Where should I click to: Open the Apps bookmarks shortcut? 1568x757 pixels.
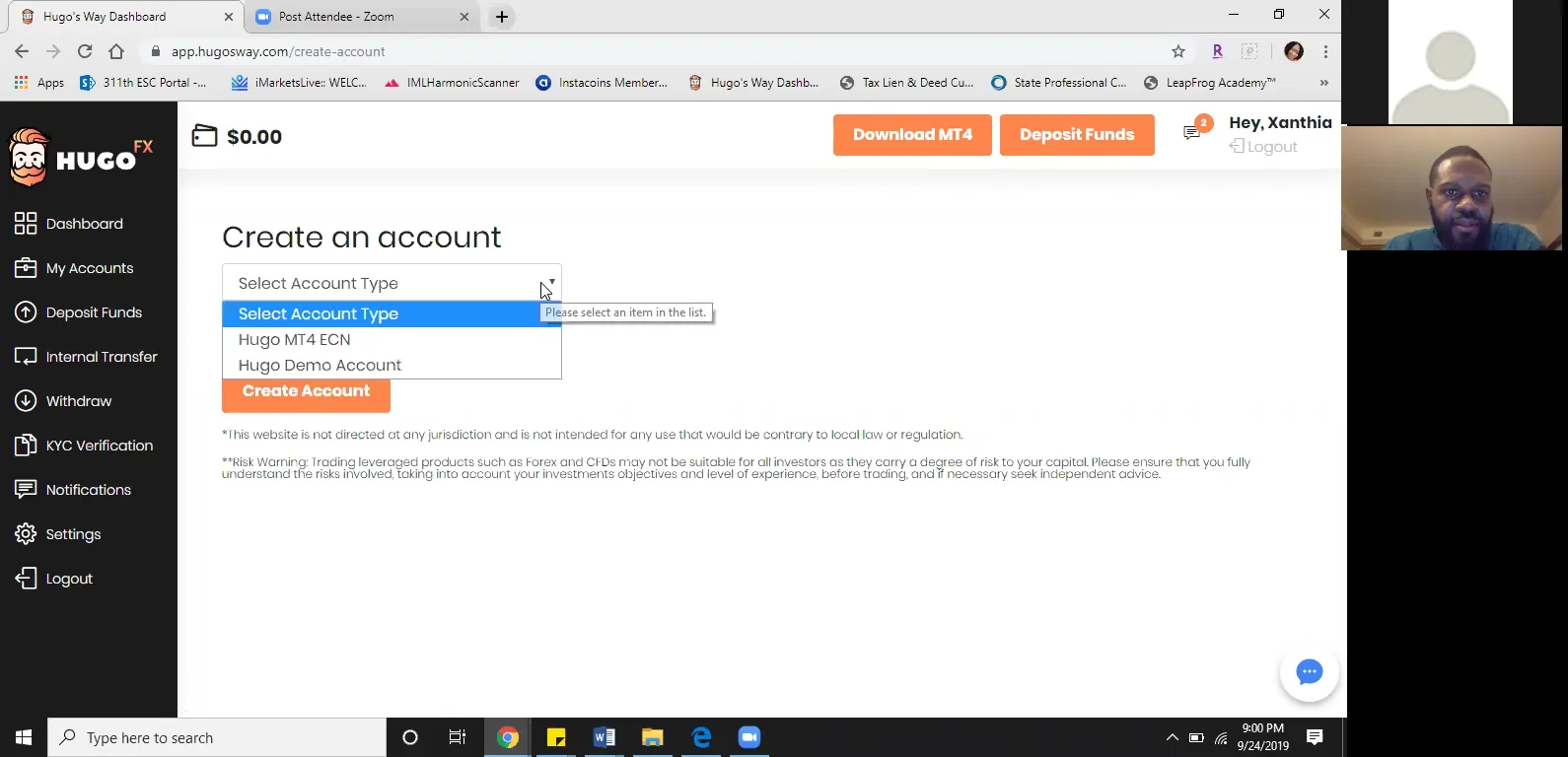(39, 83)
